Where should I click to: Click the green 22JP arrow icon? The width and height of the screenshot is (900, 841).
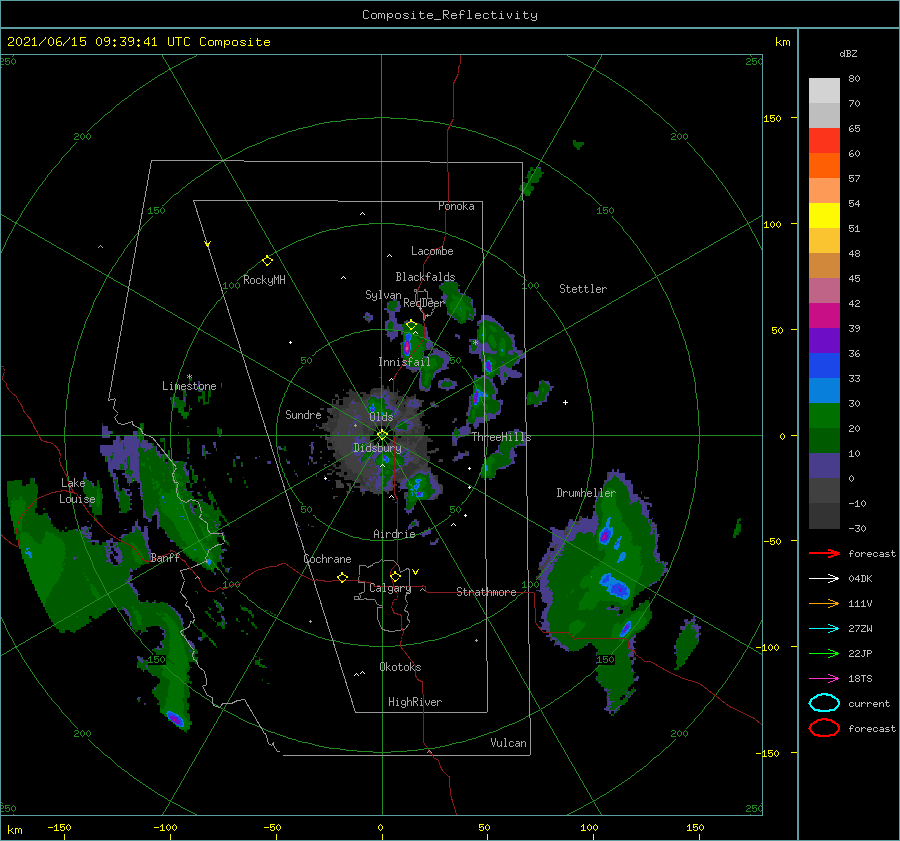[824, 653]
